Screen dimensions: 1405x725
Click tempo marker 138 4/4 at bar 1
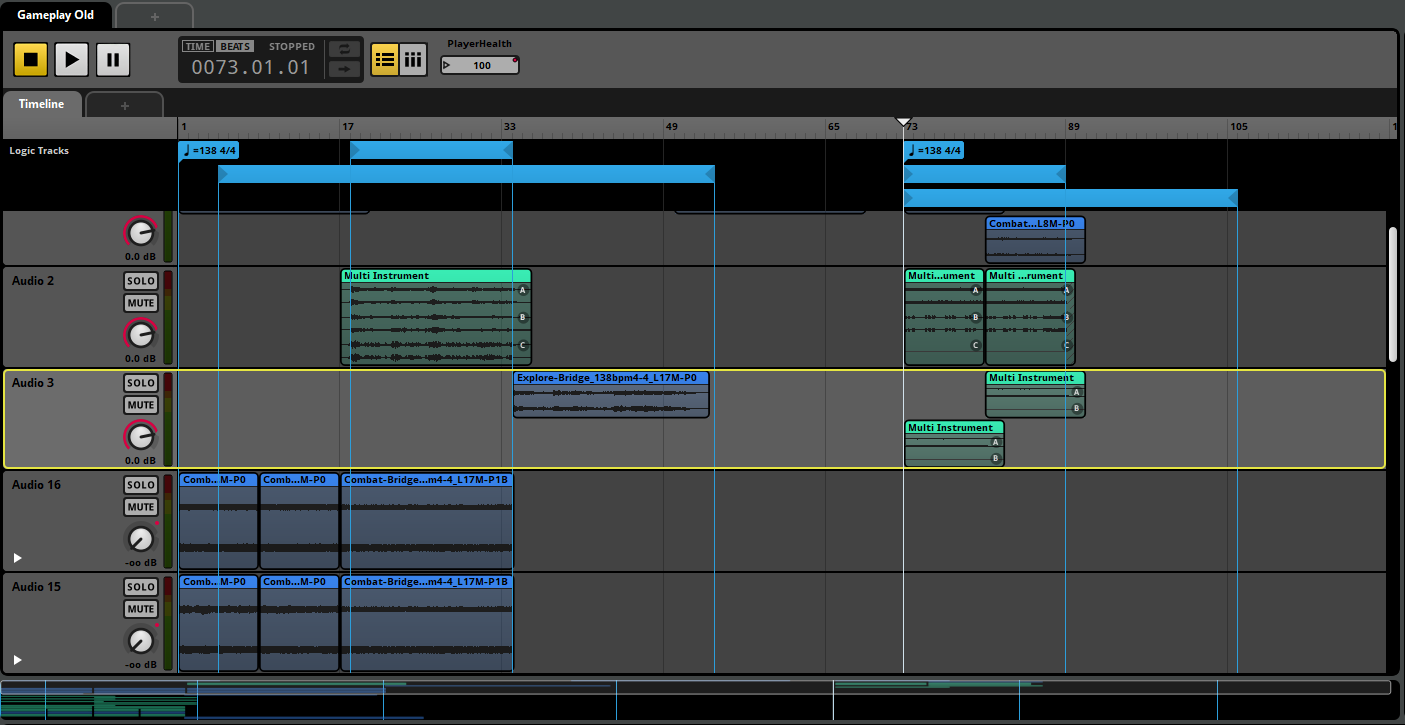(x=209, y=151)
